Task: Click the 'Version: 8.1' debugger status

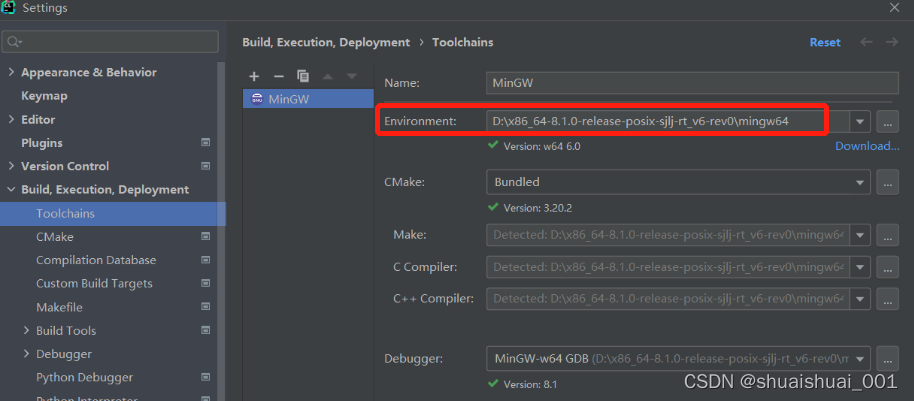Action: tap(530, 384)
